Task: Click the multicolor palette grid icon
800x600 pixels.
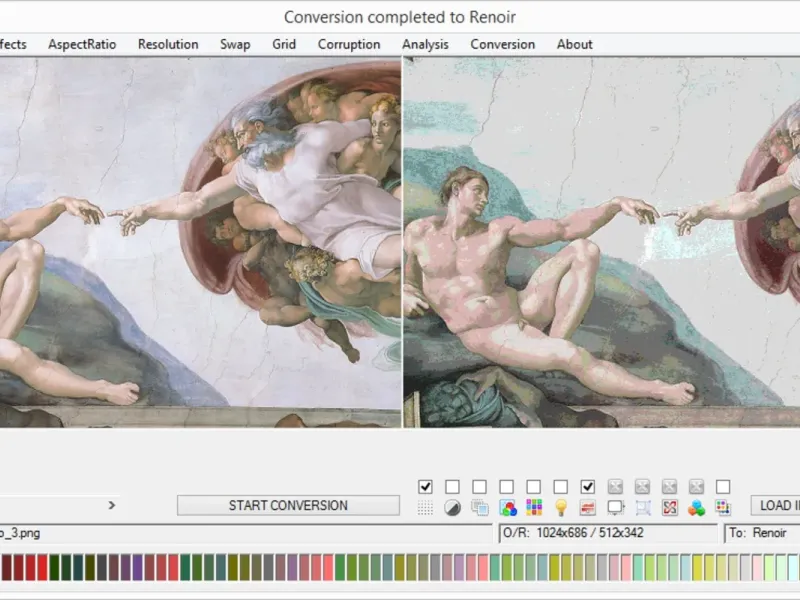Action: tap(534, 508)
